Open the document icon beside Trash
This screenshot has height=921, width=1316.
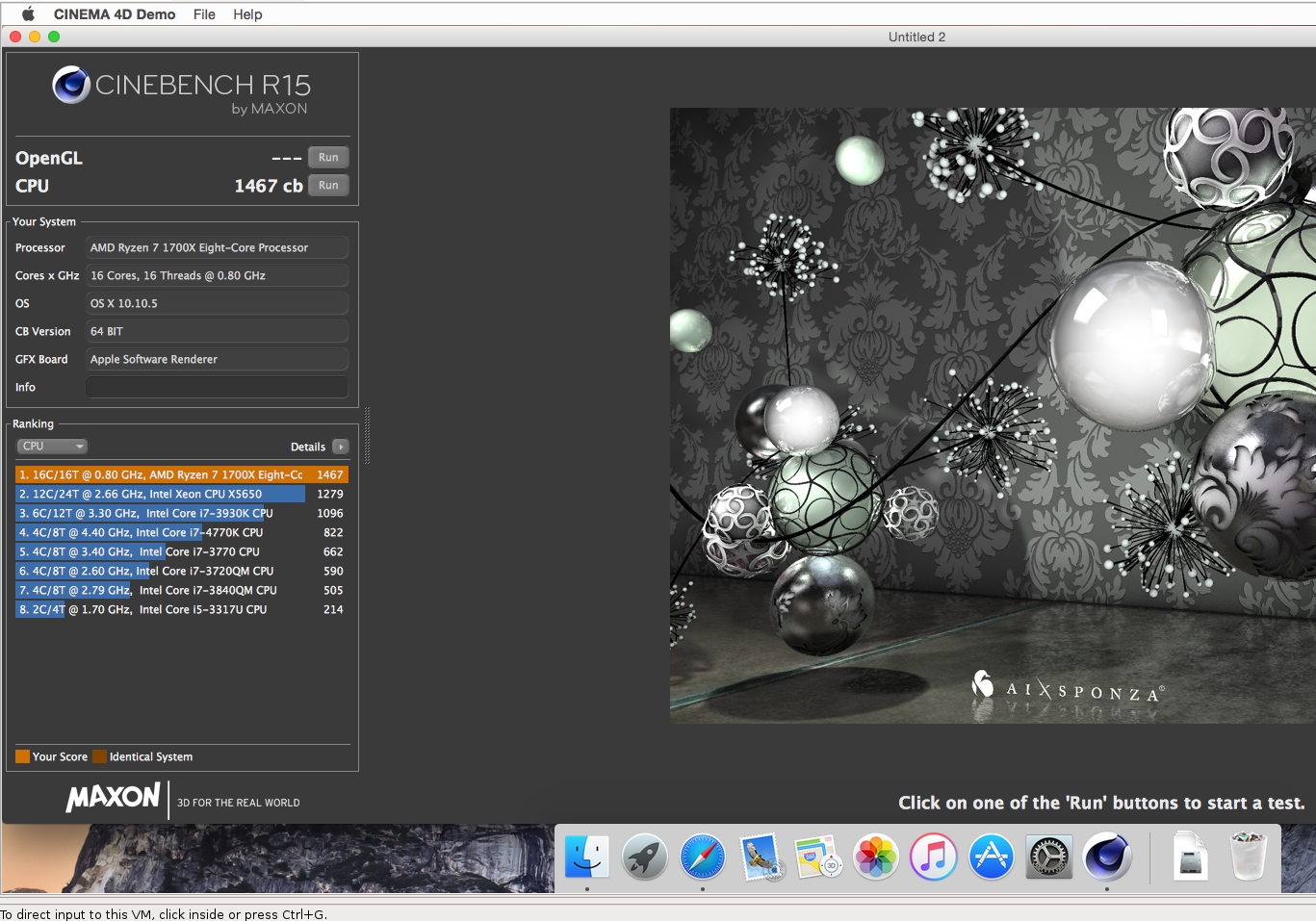click(1191, 857)
